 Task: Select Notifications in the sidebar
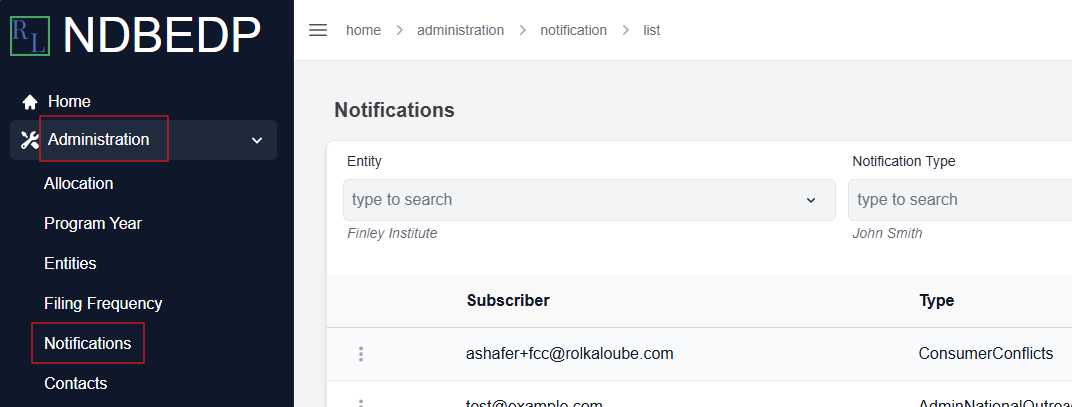tap(88, 343)
